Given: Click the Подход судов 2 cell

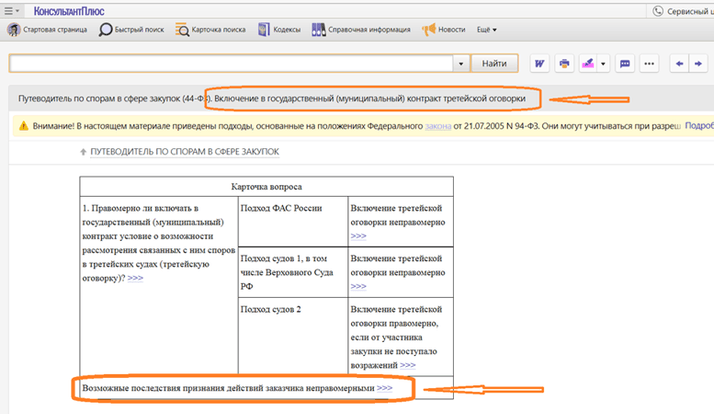Looking at the screenshot, I should point(293,336).
